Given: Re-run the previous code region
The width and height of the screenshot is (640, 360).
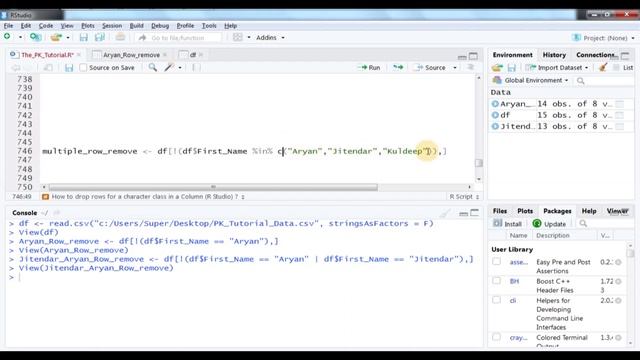Looking at the screenshot, I should [398, 67].
